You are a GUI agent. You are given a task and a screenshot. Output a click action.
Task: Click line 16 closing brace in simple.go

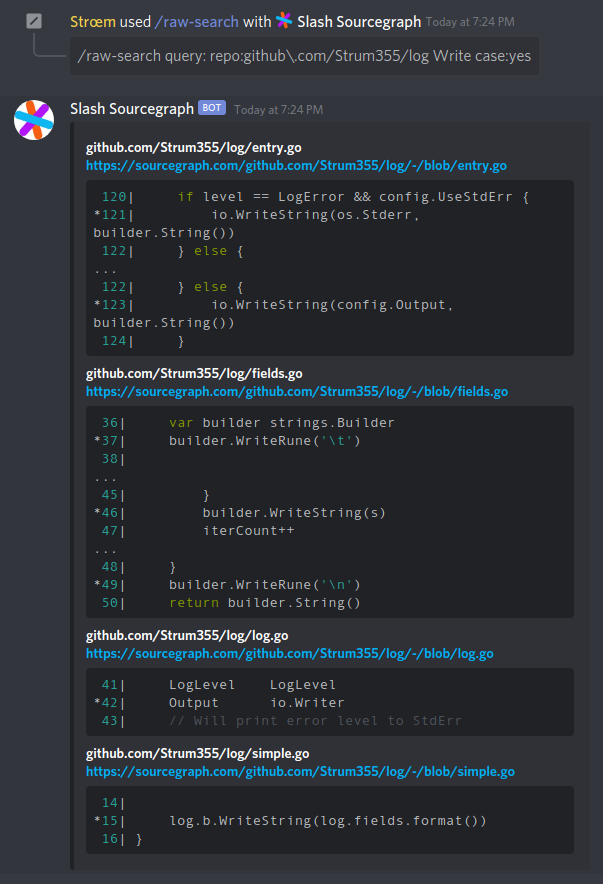point(122,839)
